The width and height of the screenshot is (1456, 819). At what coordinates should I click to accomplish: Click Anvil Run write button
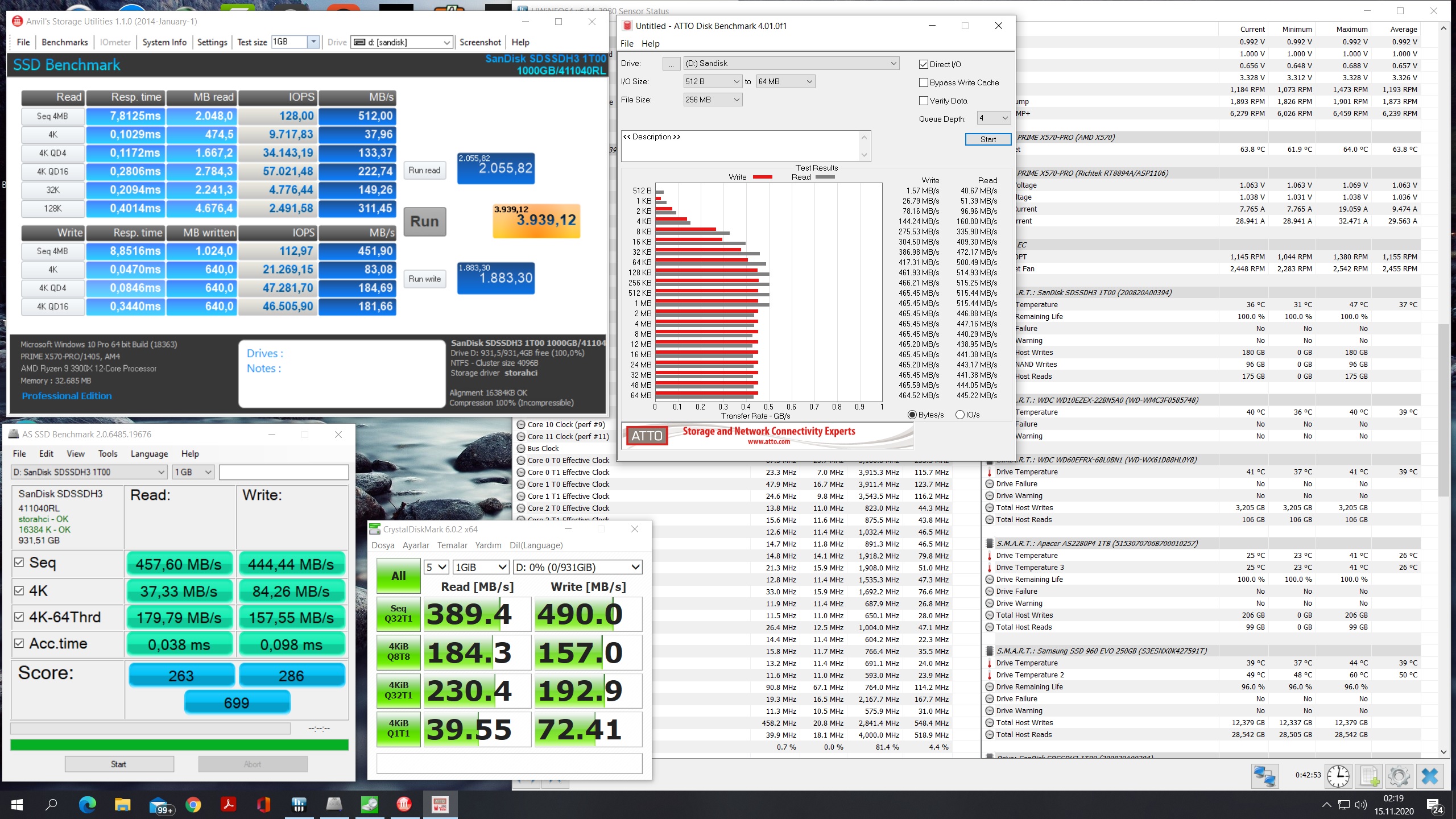point(424,279)
